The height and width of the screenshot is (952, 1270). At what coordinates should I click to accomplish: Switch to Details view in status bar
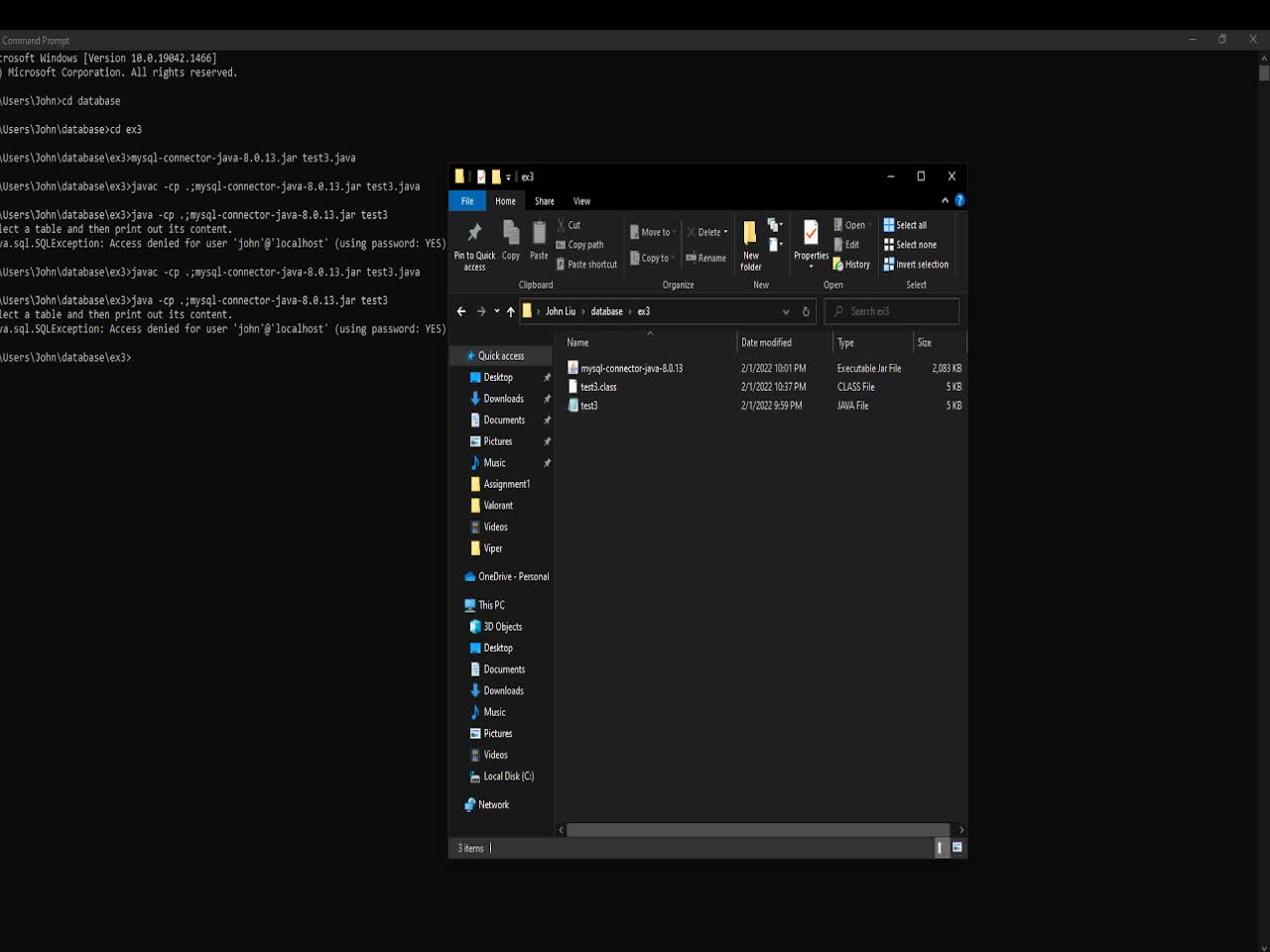pyautogui.click(x=942, y=848)
